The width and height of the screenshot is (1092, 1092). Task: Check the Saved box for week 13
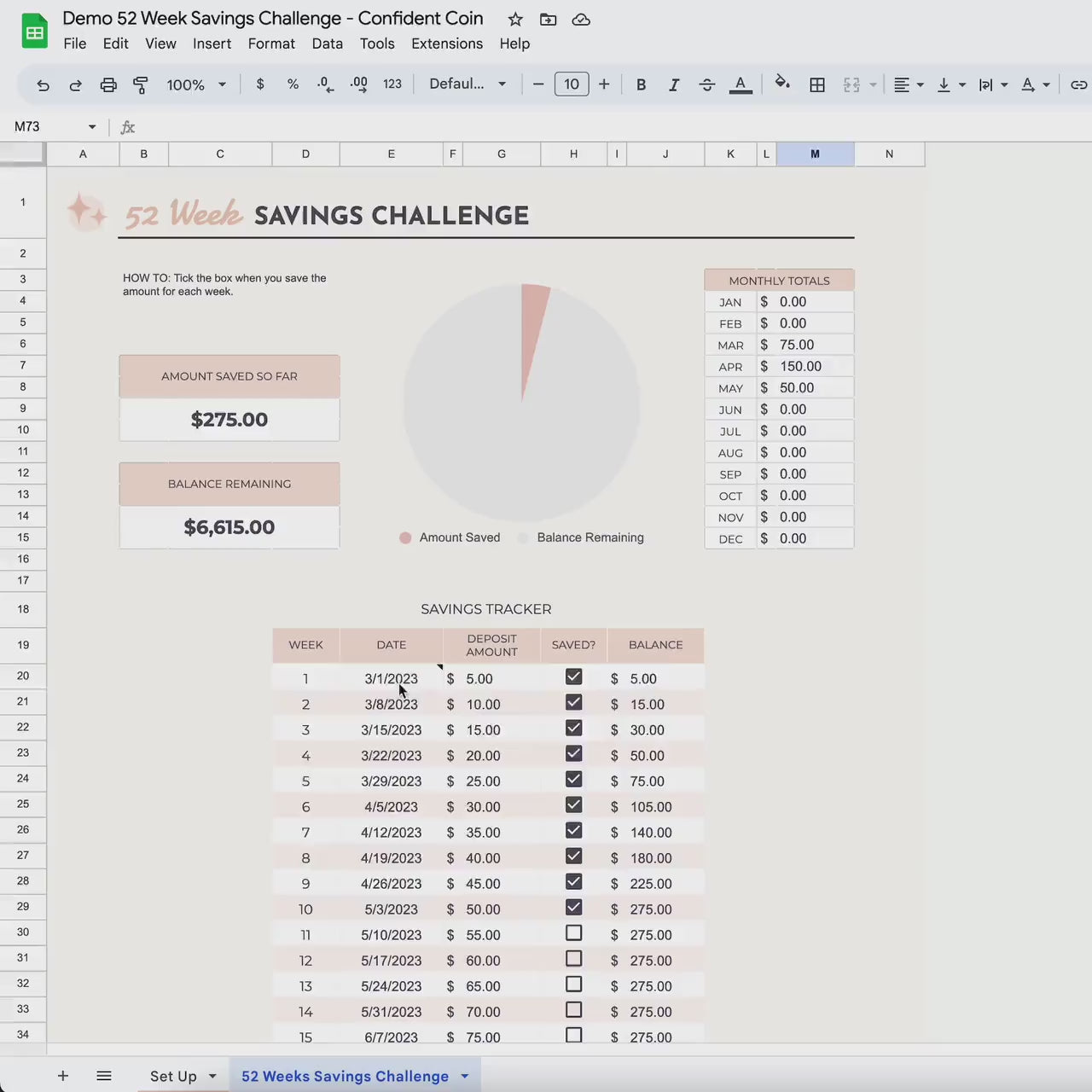tap(573, 985)
